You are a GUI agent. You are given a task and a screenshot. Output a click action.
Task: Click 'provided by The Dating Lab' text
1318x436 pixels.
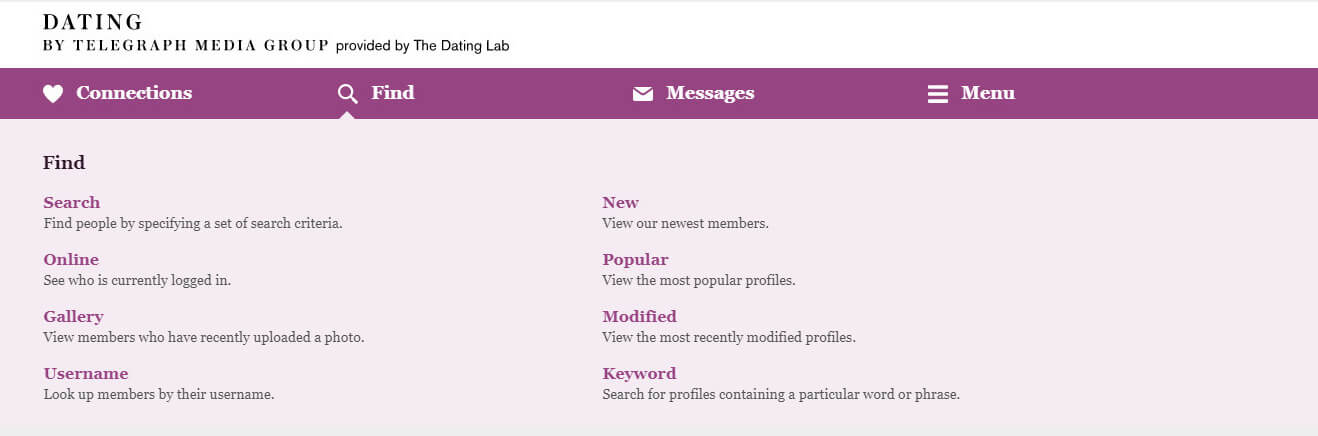point(423,46)
